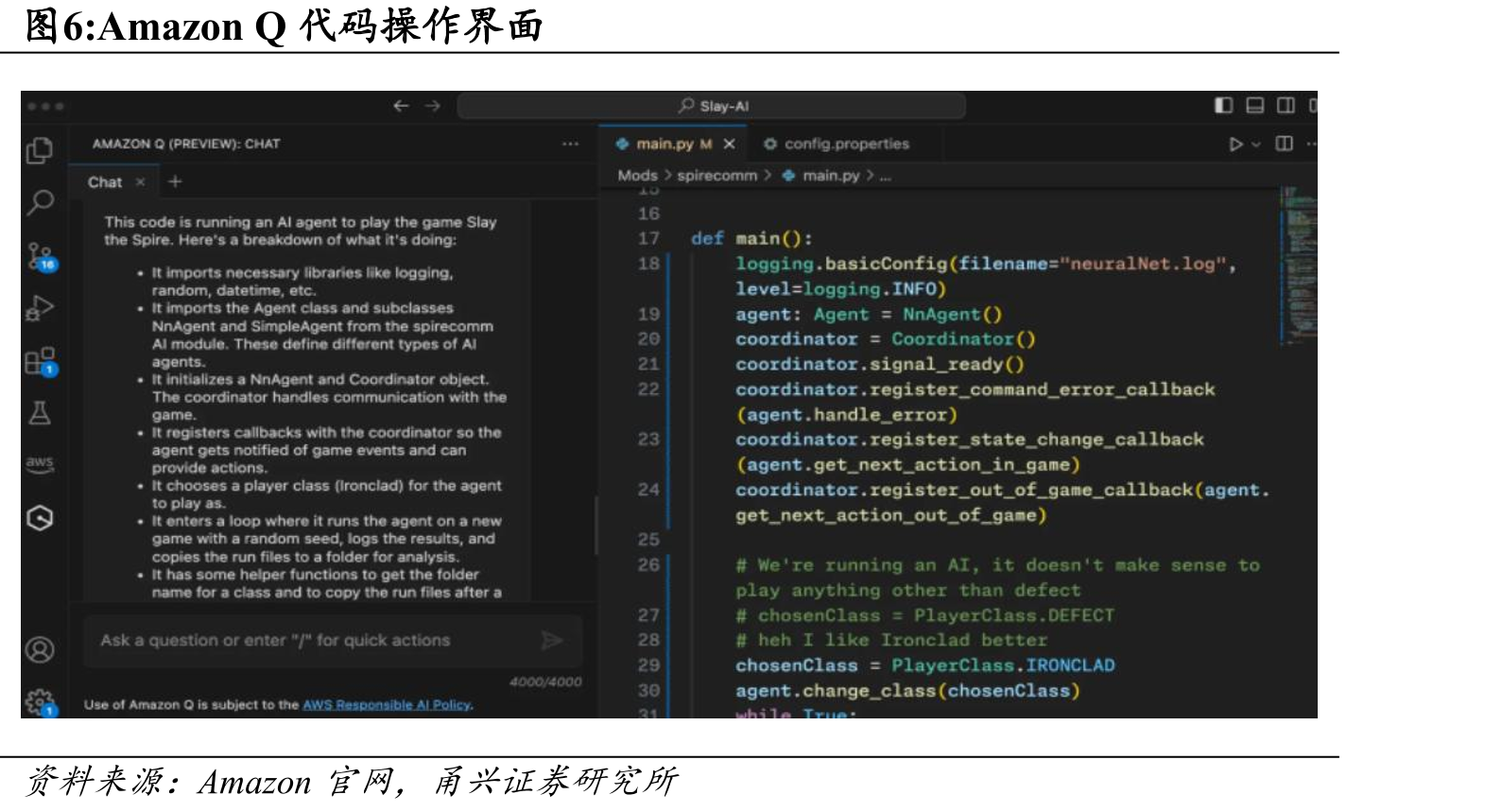Open the Manage gear icon

pyautogui.click(x=41, y=701)
